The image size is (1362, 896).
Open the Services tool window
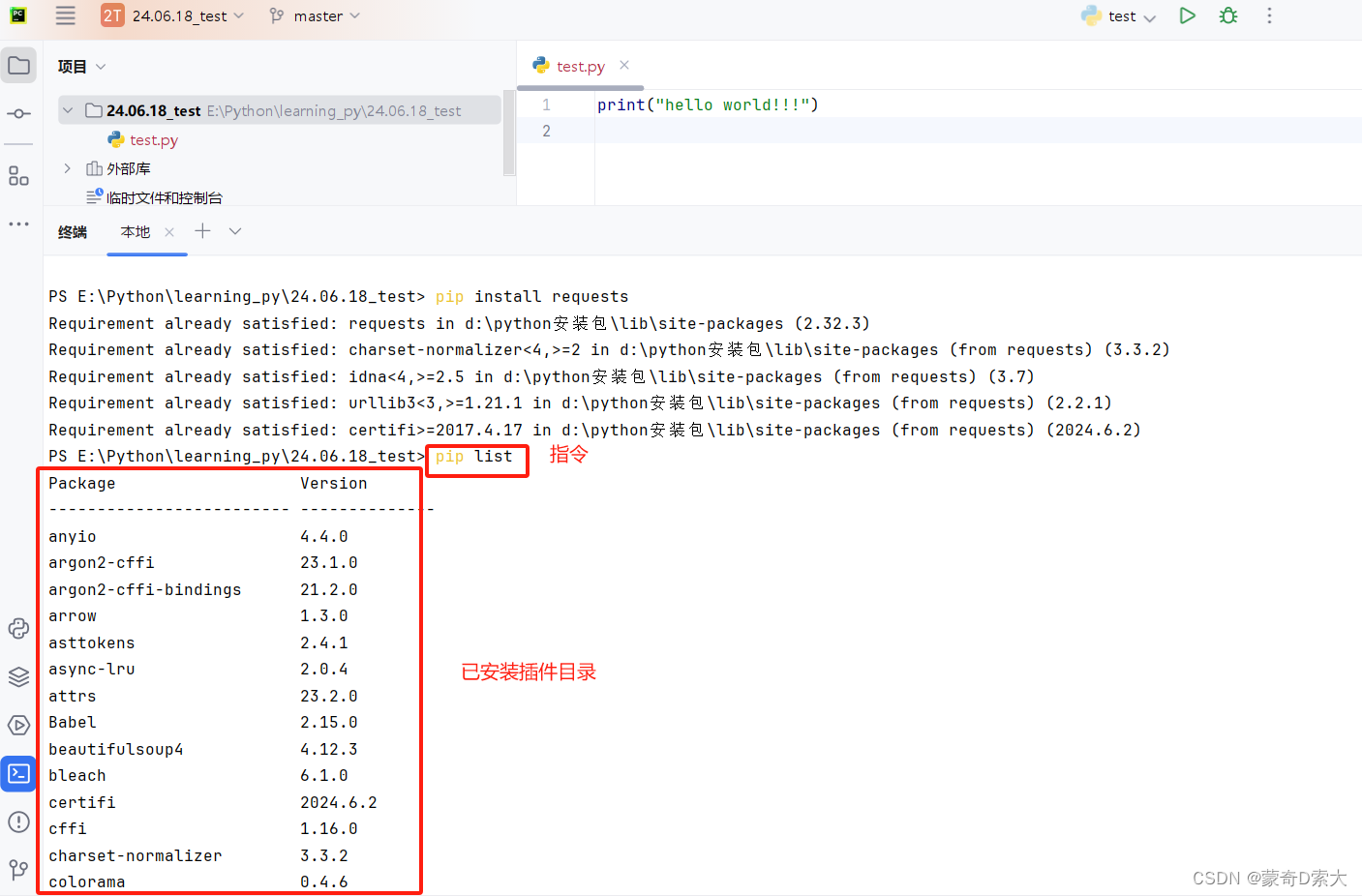pos(18,725)
